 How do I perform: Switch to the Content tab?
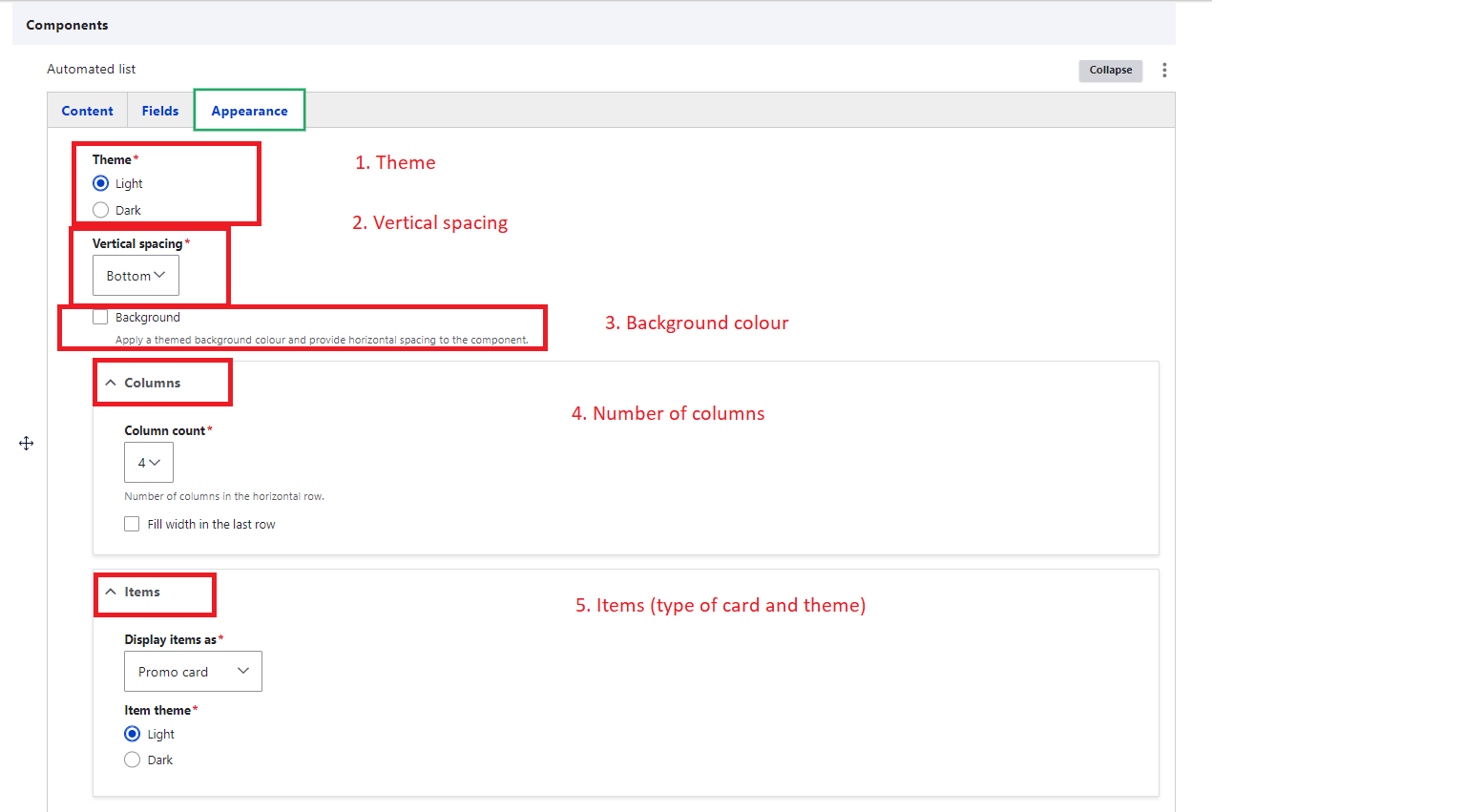[87, 111]
